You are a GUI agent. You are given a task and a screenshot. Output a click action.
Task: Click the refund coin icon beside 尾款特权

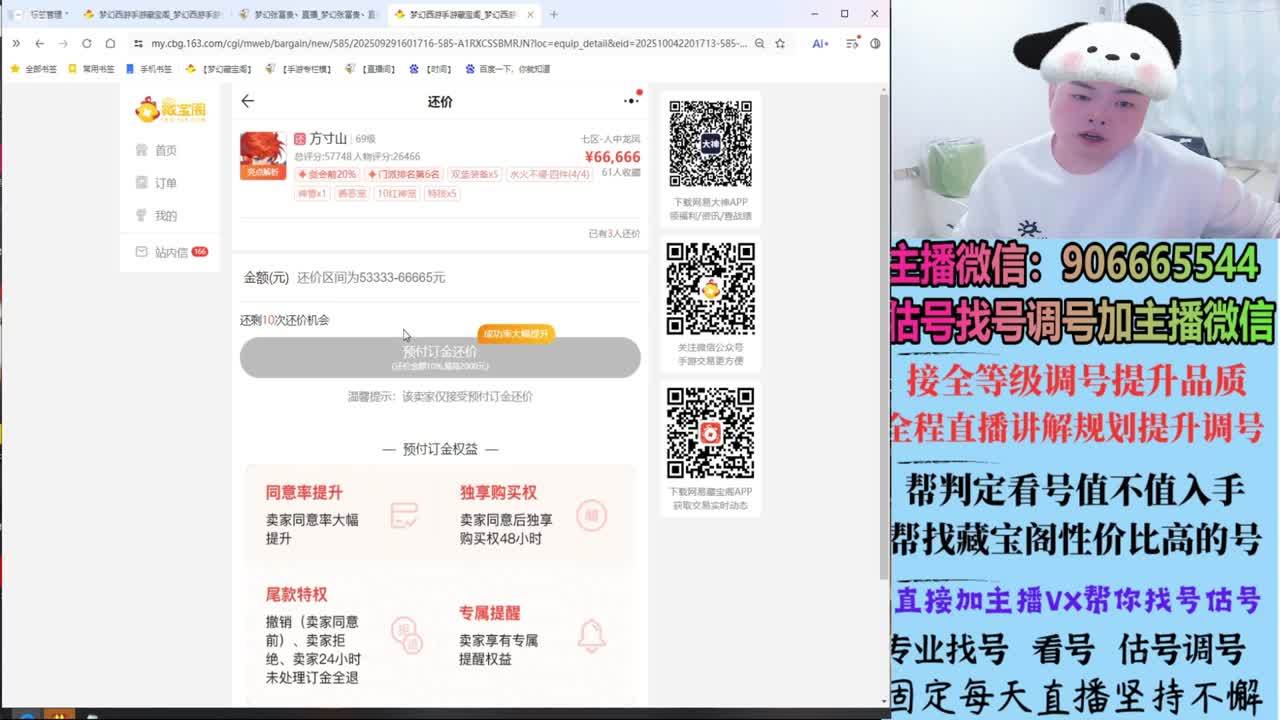(407, 634)
